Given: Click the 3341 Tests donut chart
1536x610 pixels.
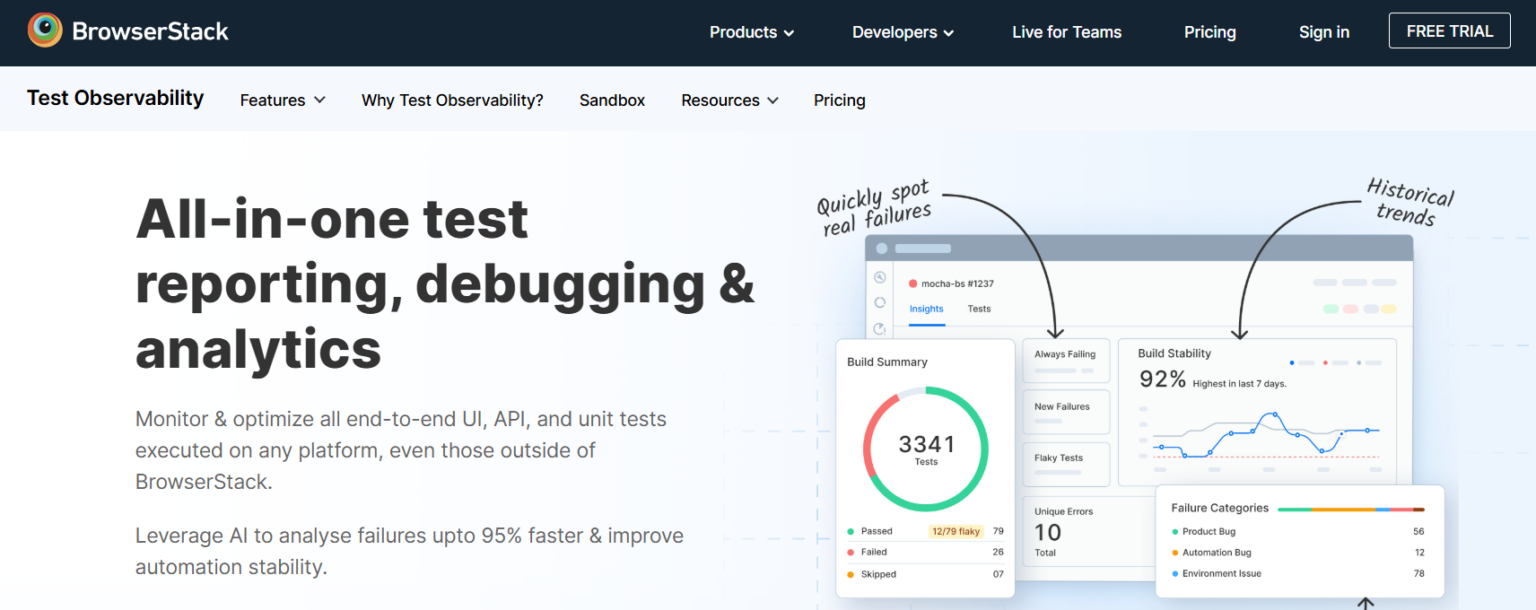Looking at the screenshot, I should (x=926, y=449).
